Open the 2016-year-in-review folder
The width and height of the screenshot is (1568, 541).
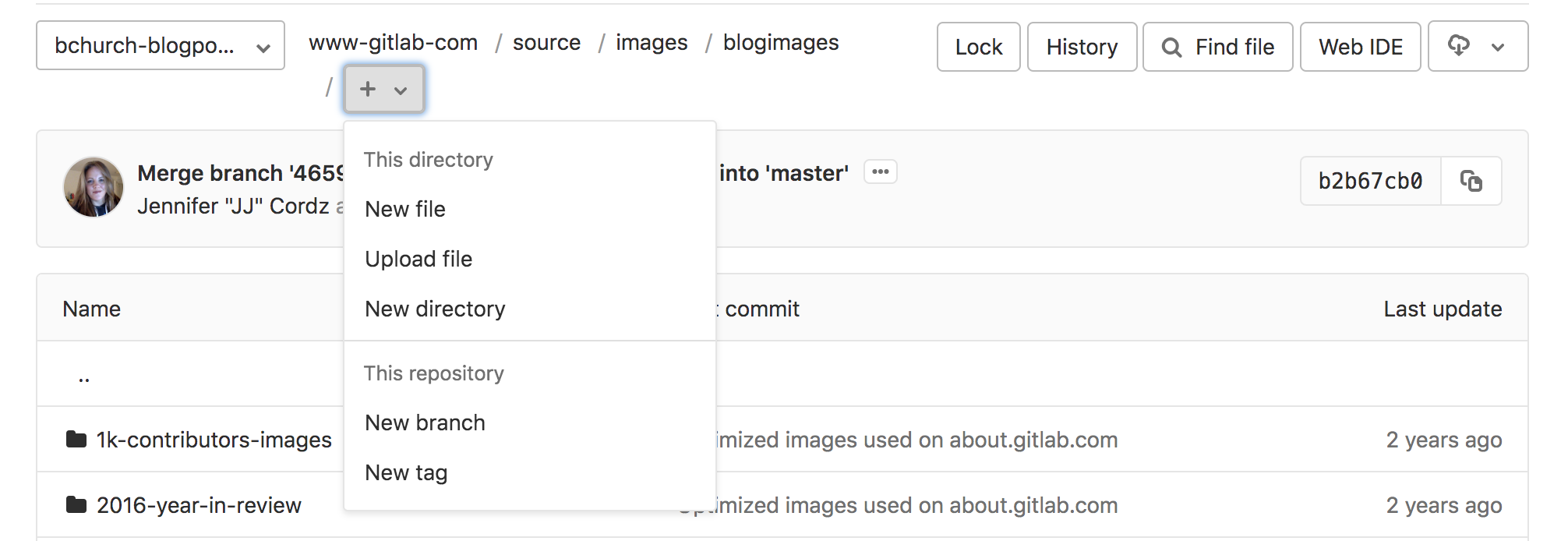click(199, 505)
